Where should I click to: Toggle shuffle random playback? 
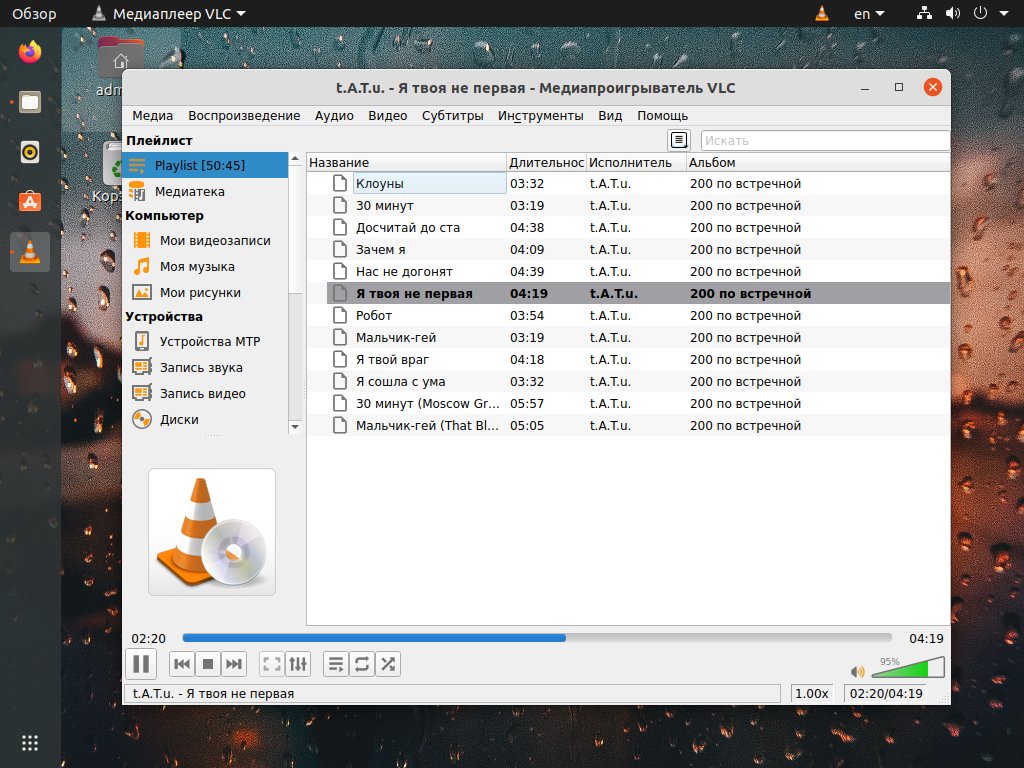pos(388,664)
